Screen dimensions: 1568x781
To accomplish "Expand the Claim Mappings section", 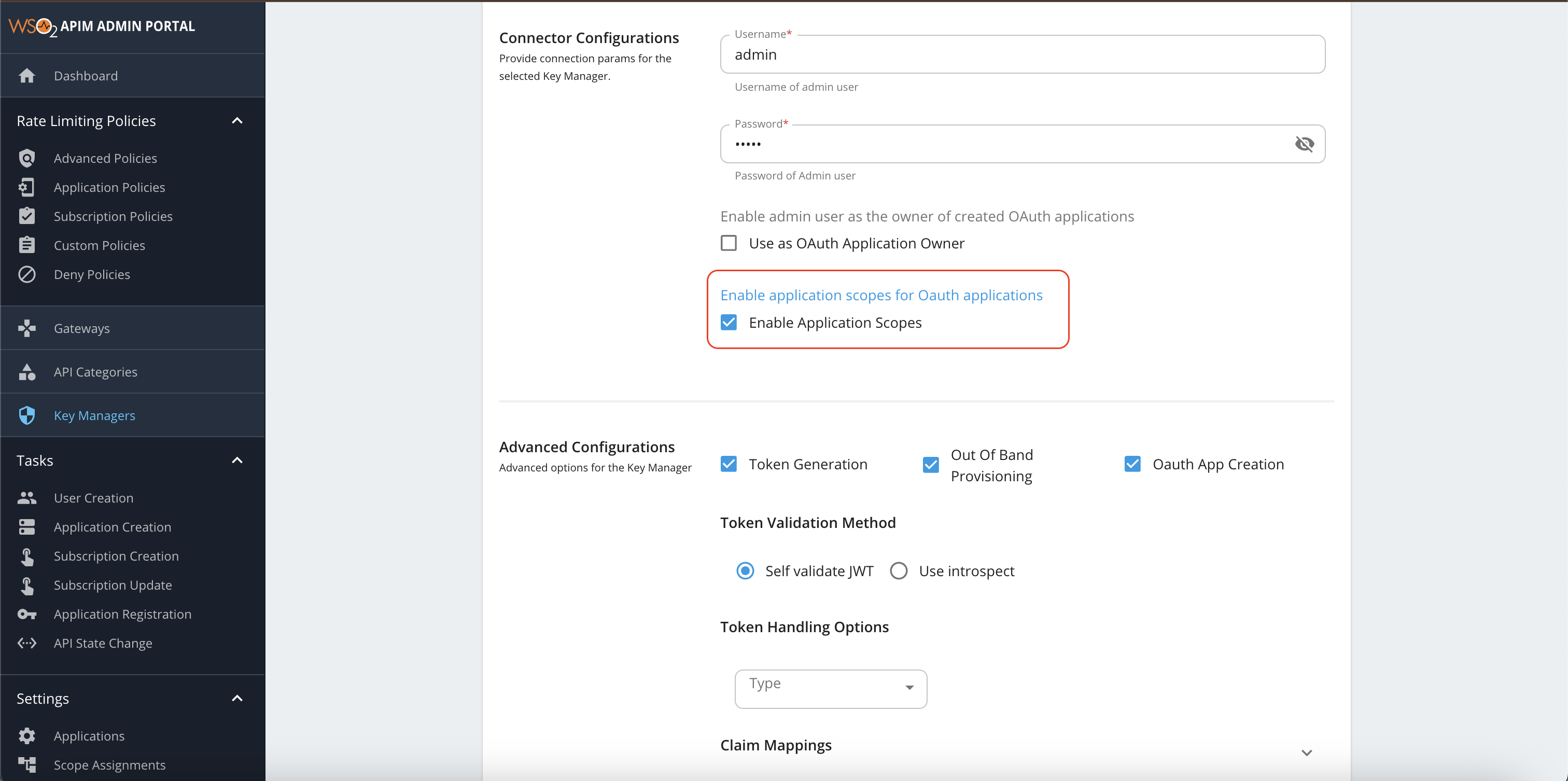I will click(x=1308, y=752).
